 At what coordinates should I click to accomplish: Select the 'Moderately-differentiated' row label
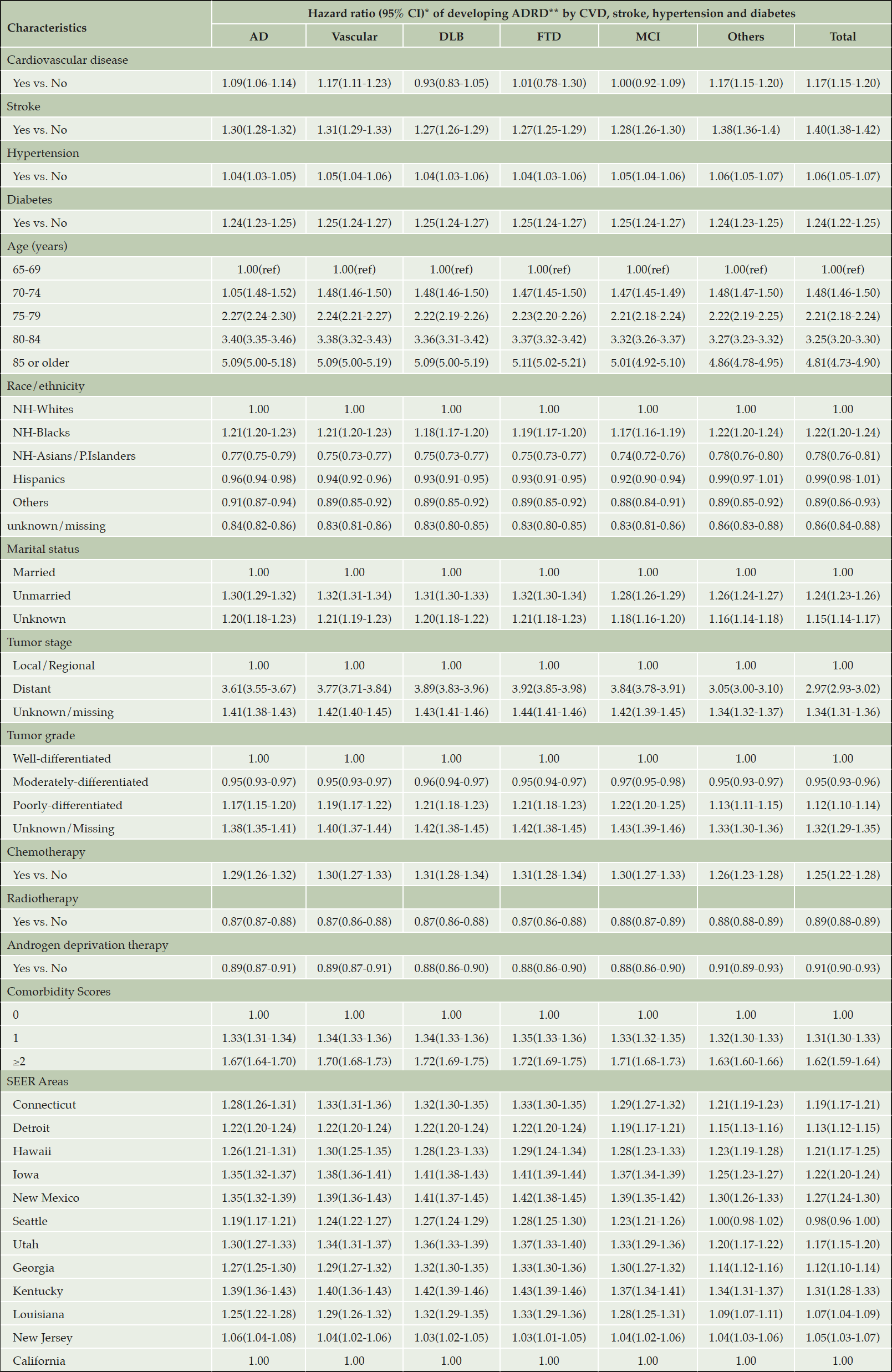tap(80, 782)
